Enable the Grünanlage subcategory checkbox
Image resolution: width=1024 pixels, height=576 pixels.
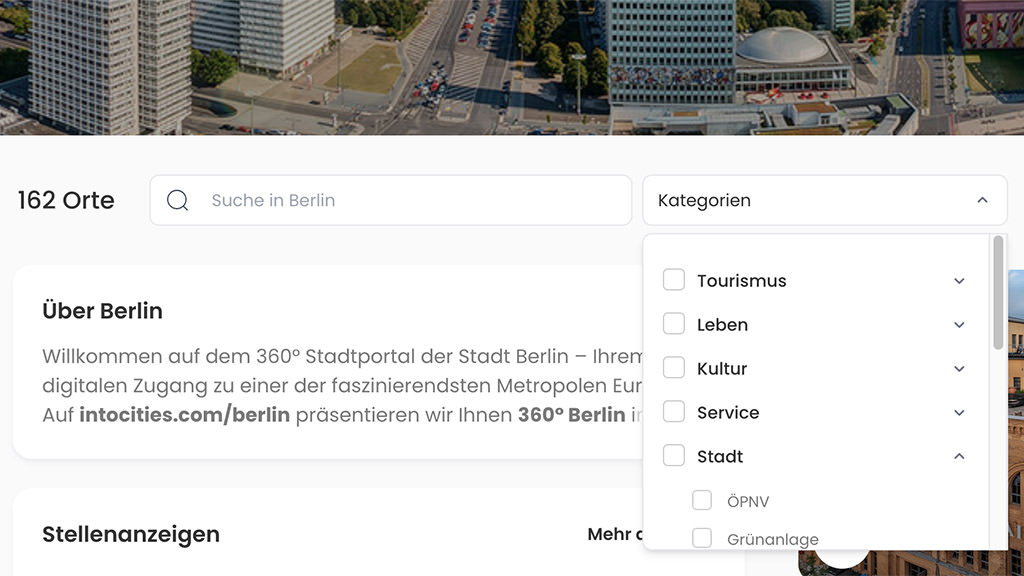pyautogui.click(x=702, y=539)
